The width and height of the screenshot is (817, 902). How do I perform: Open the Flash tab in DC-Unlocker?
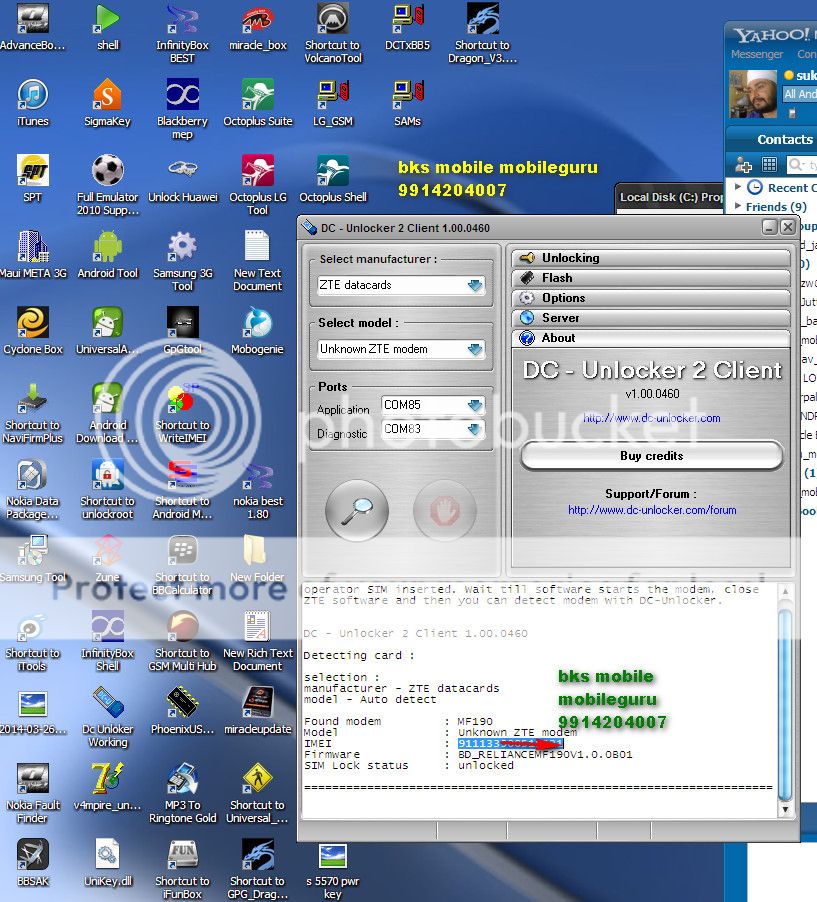tap(651, 278)
